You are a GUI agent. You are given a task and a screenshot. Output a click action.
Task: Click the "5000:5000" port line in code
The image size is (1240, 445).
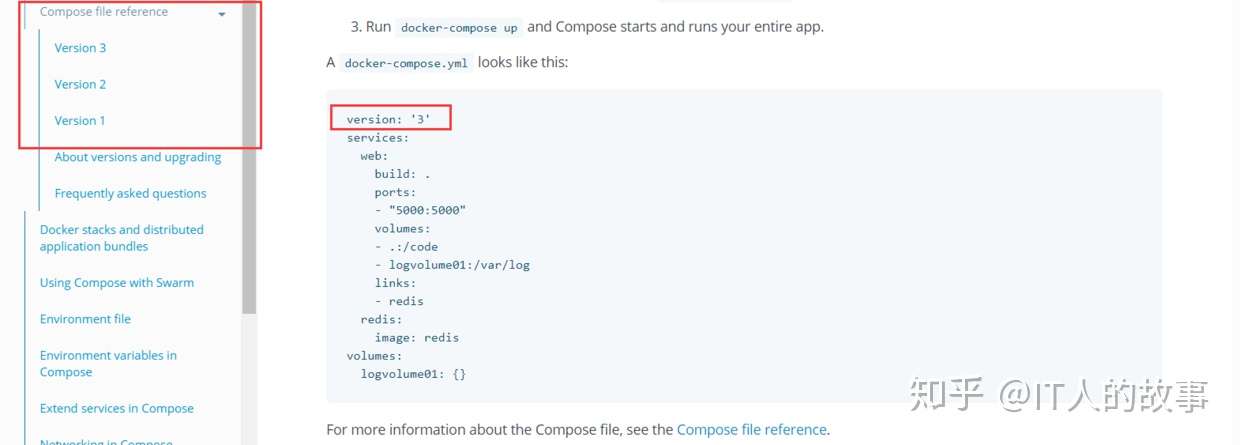421,210
